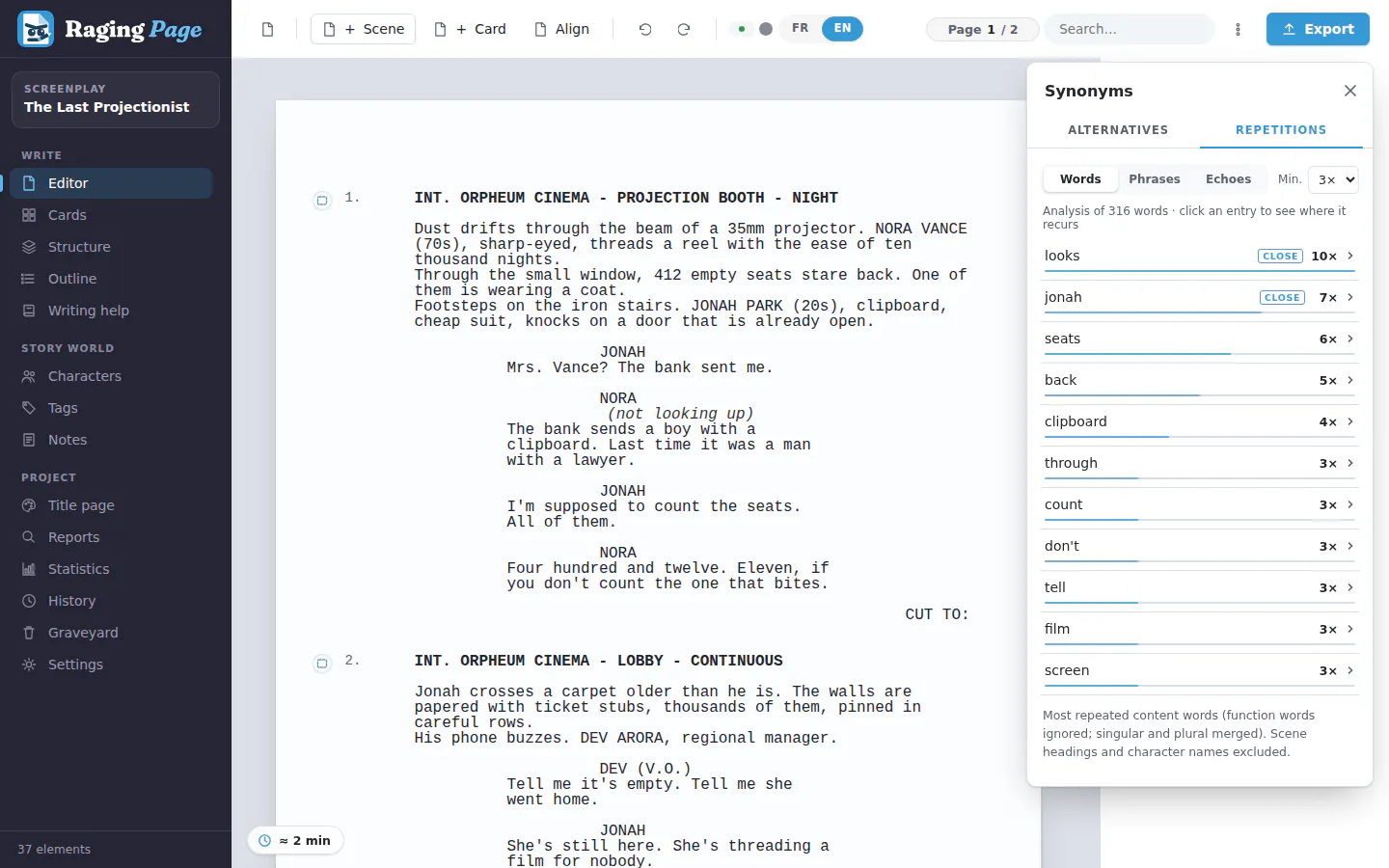Click the ≈ 2 min reading time badge

tap(296, 841)
